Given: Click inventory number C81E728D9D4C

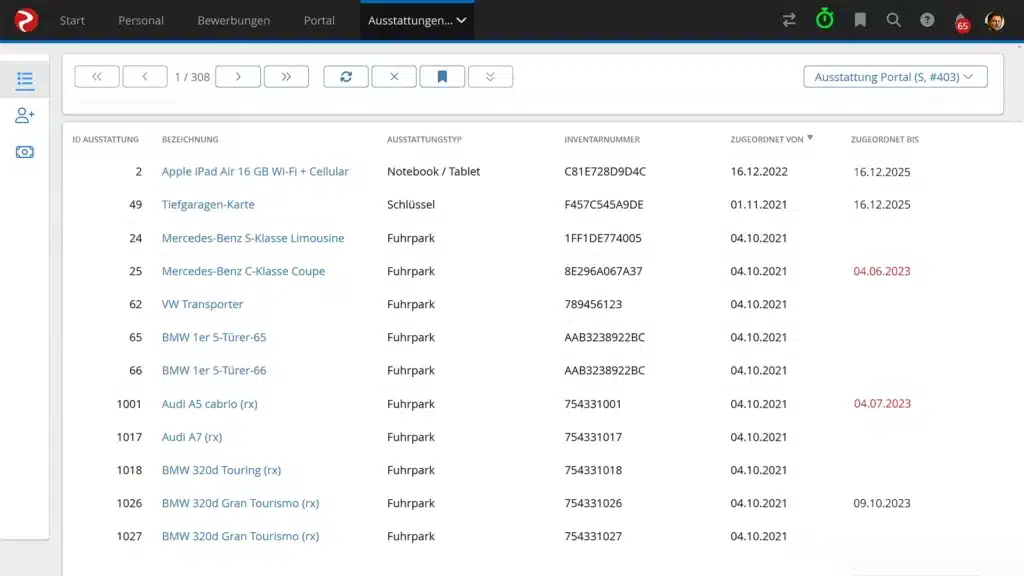Looking at the screenshot, I should [605, 172].
